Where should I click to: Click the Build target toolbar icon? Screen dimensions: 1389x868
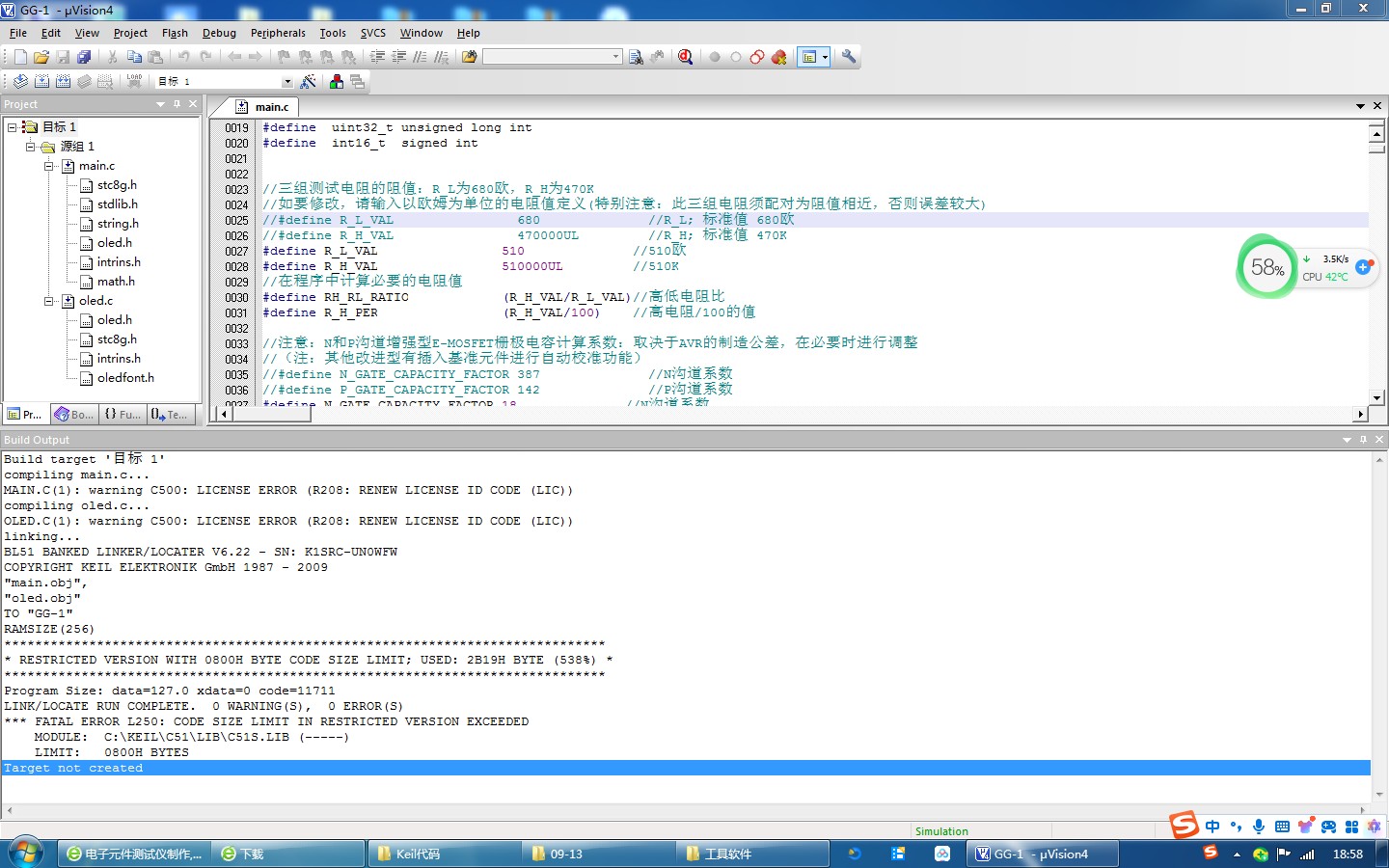click(41, 82)
